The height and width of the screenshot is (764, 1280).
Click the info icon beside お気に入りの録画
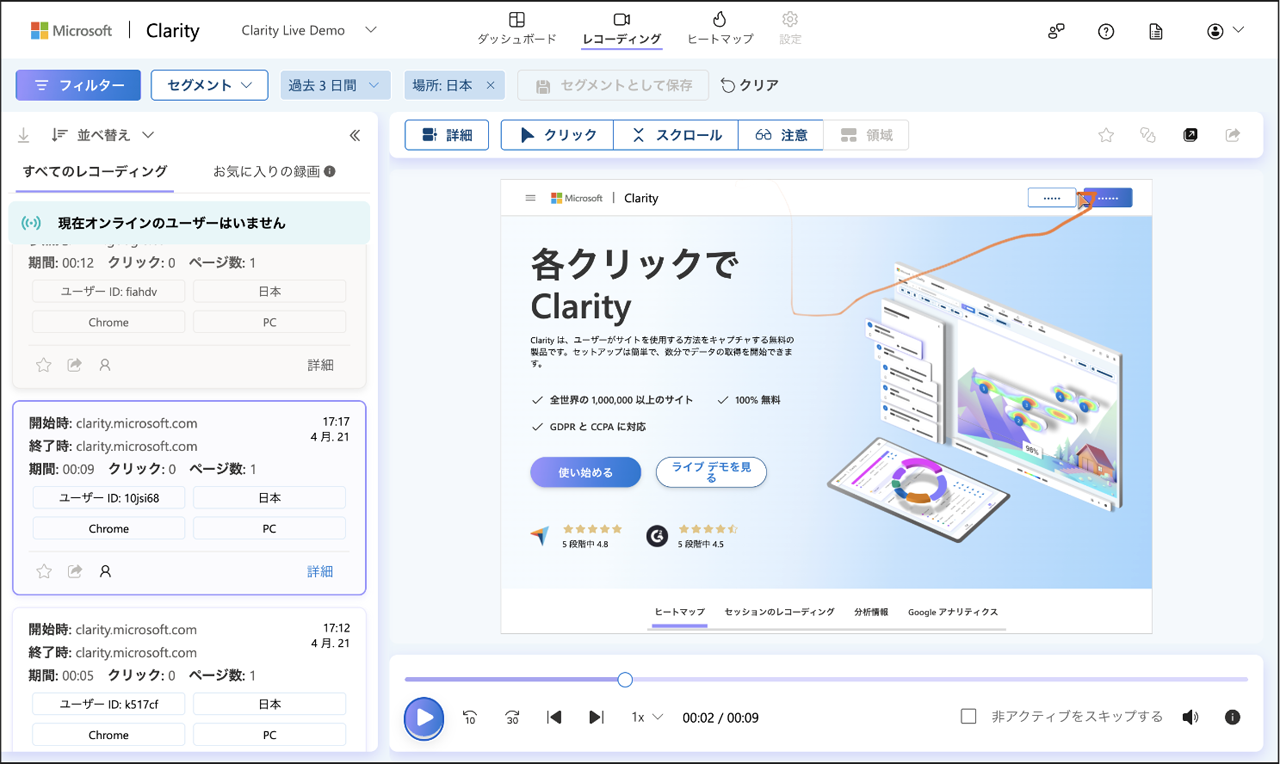[330, 171]
